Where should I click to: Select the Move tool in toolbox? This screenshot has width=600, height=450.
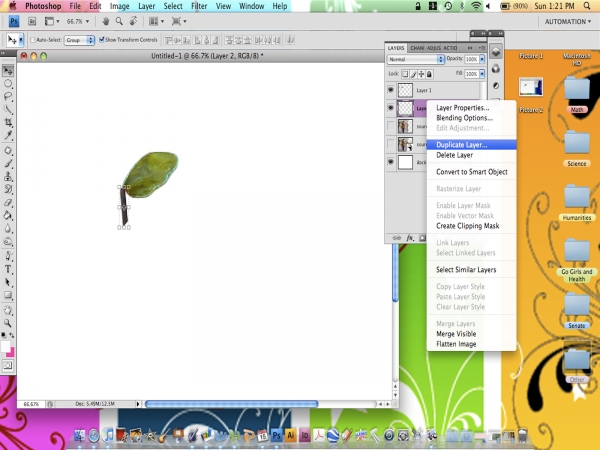point(8,71)
